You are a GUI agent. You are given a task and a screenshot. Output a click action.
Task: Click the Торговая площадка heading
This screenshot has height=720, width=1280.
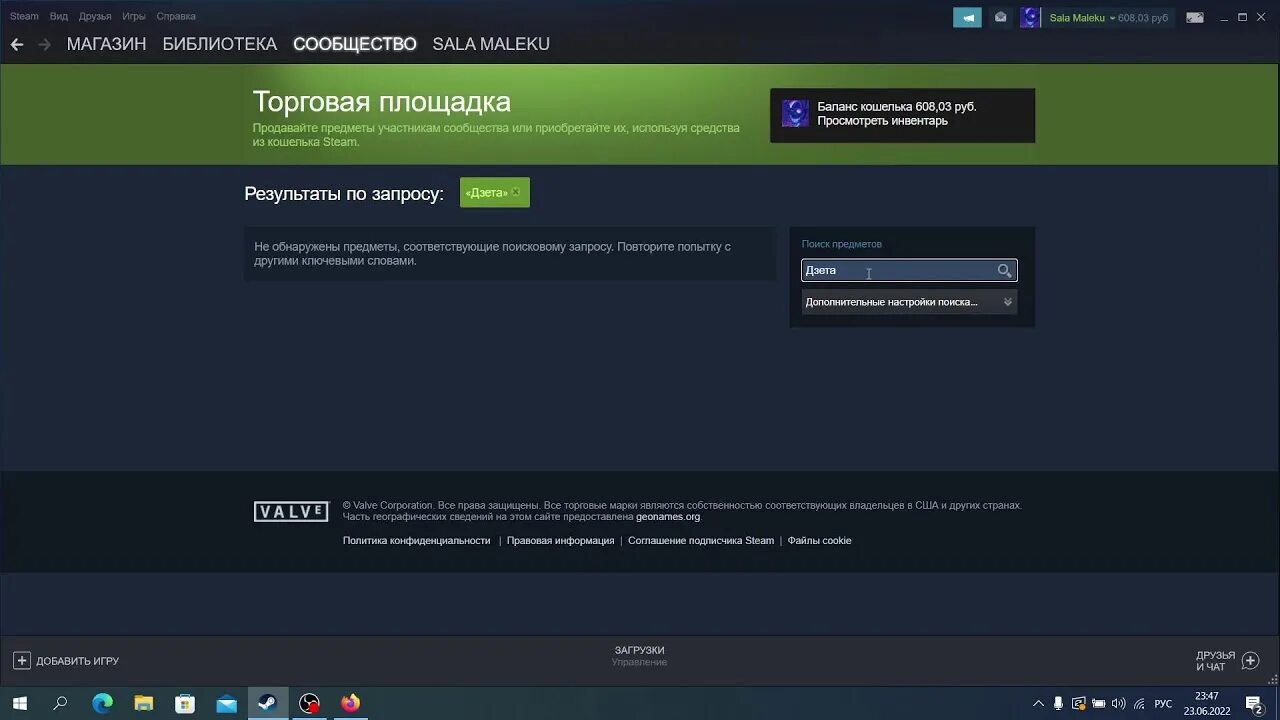pos(381,102)
